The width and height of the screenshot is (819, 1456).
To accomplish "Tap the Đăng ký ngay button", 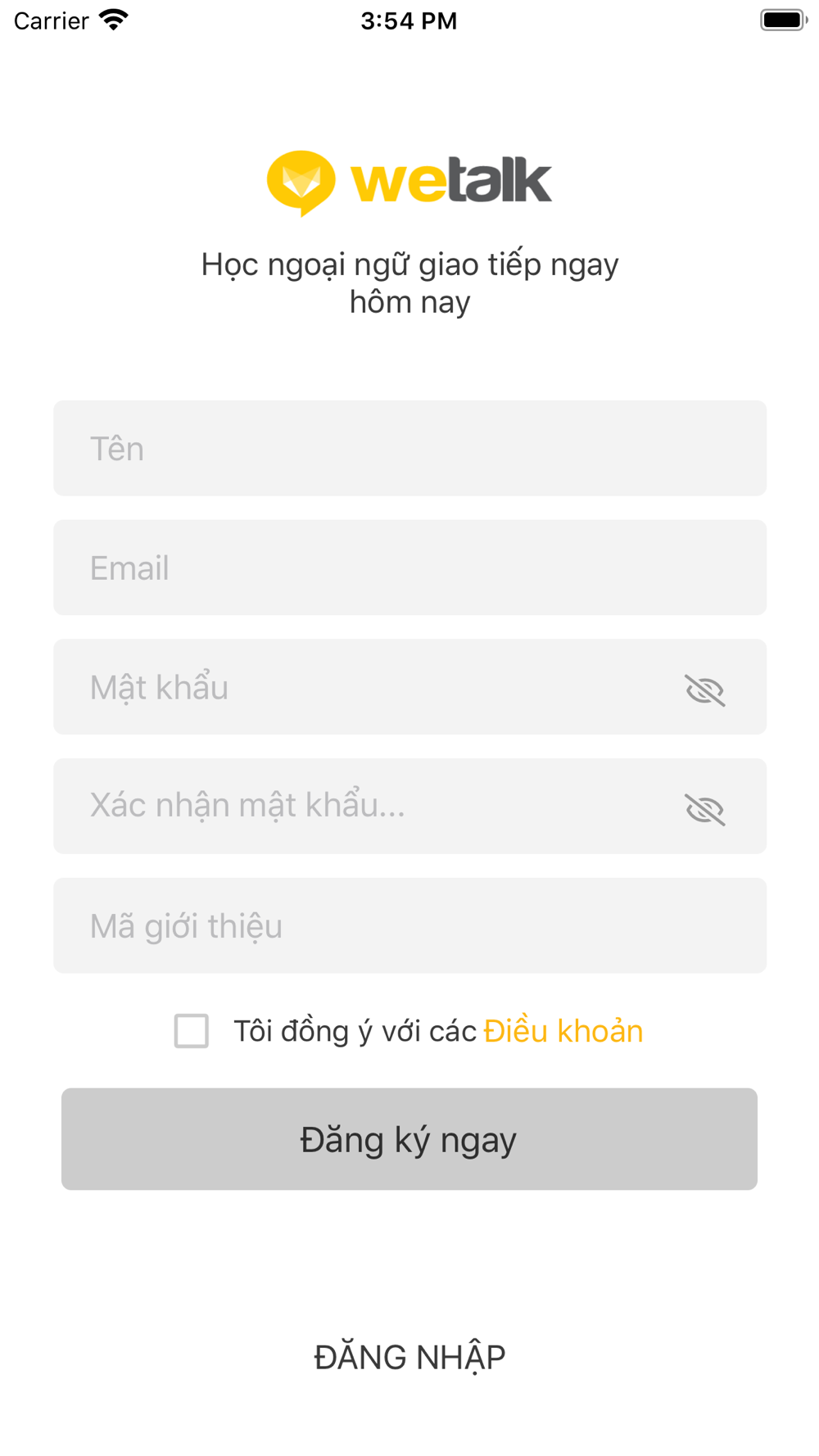I will [x=409, y=1139].
